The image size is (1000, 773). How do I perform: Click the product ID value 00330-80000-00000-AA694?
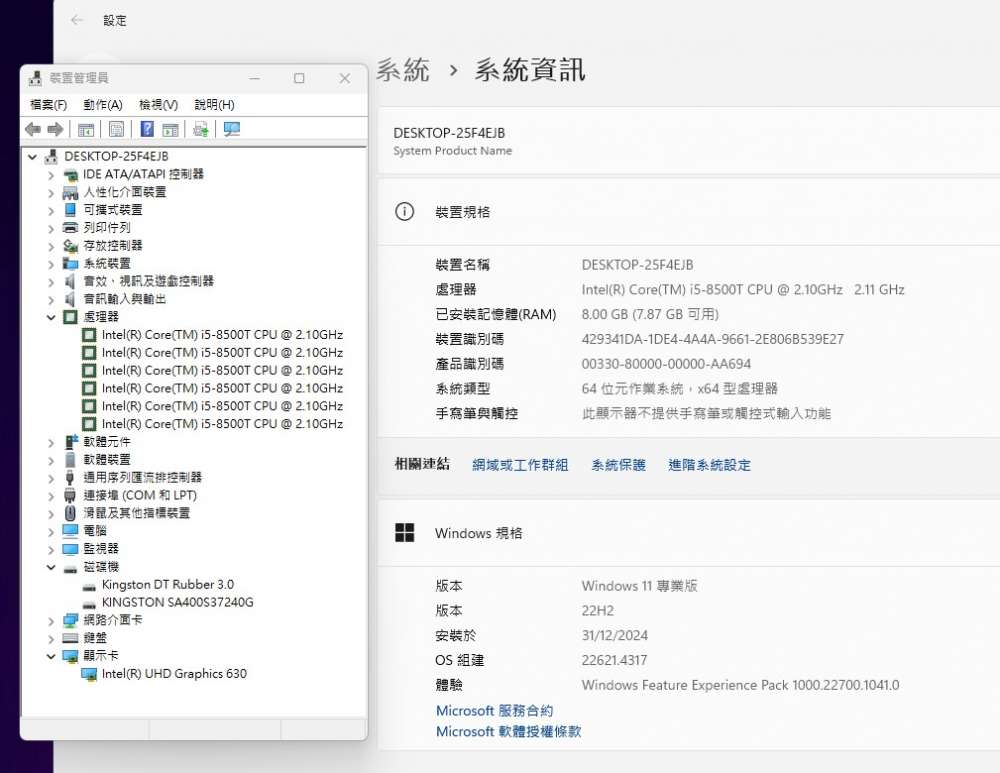pyautogui.click(x=666, y=364)
